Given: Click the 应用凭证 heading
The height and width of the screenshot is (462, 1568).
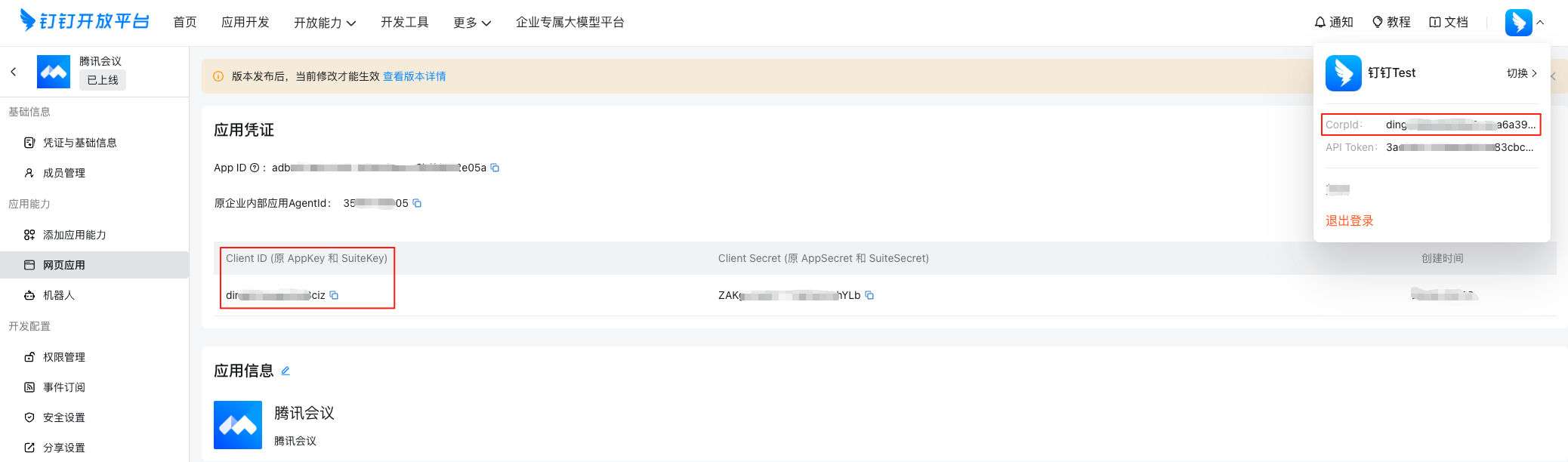Looking at the screenshot, I should tap(244, 130).
